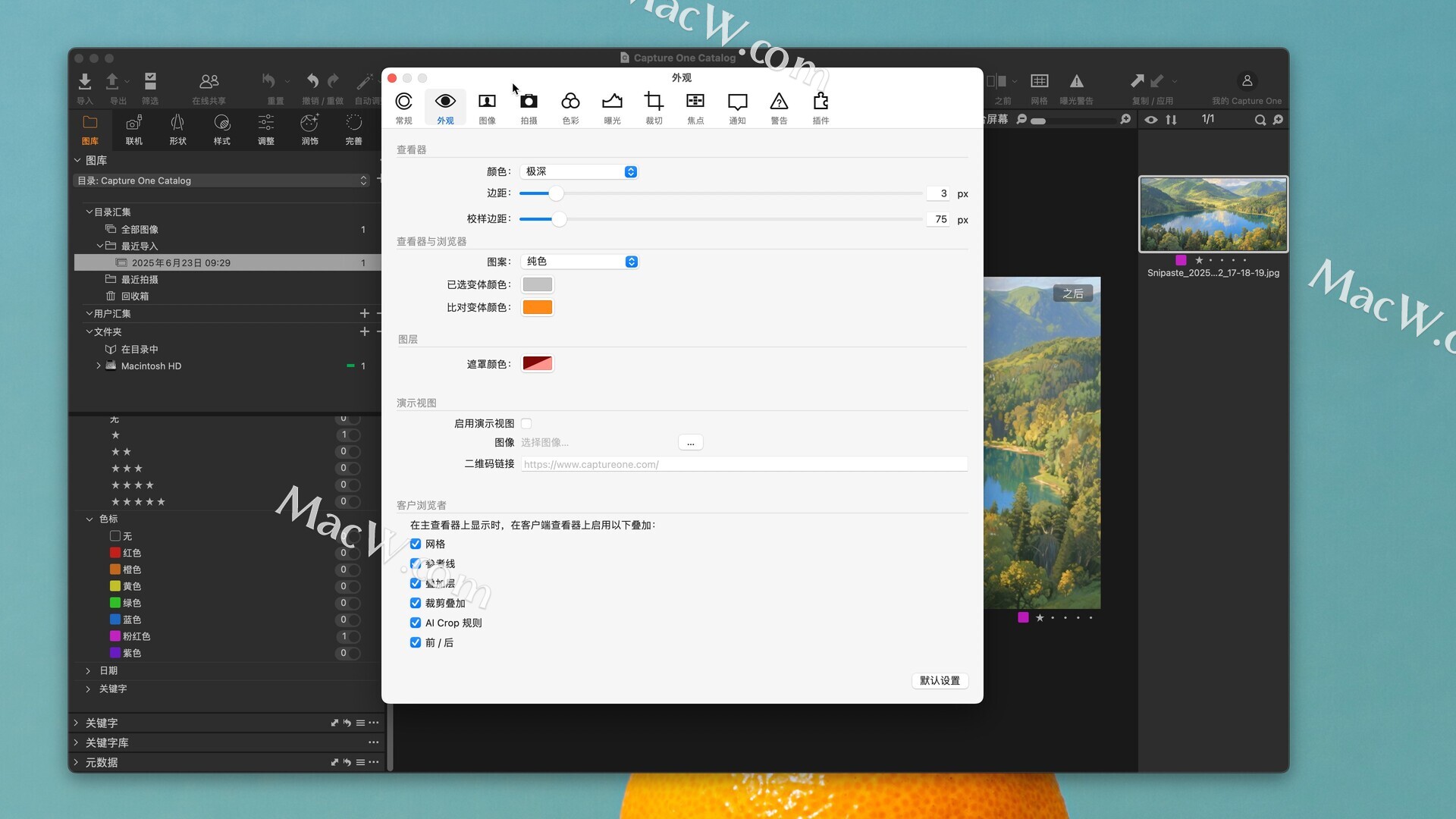Select the 全部图像 collection row

(x=227, y=229)
